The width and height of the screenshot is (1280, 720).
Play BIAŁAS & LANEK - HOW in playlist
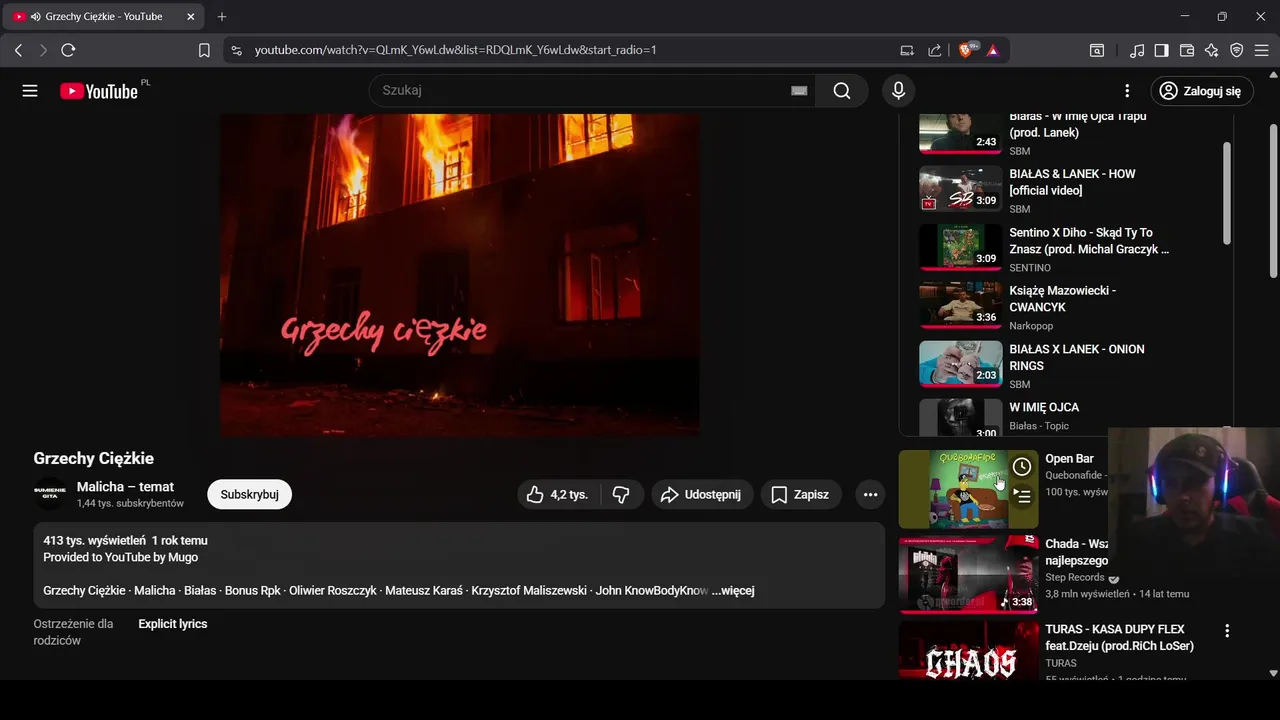point(1072,182)
